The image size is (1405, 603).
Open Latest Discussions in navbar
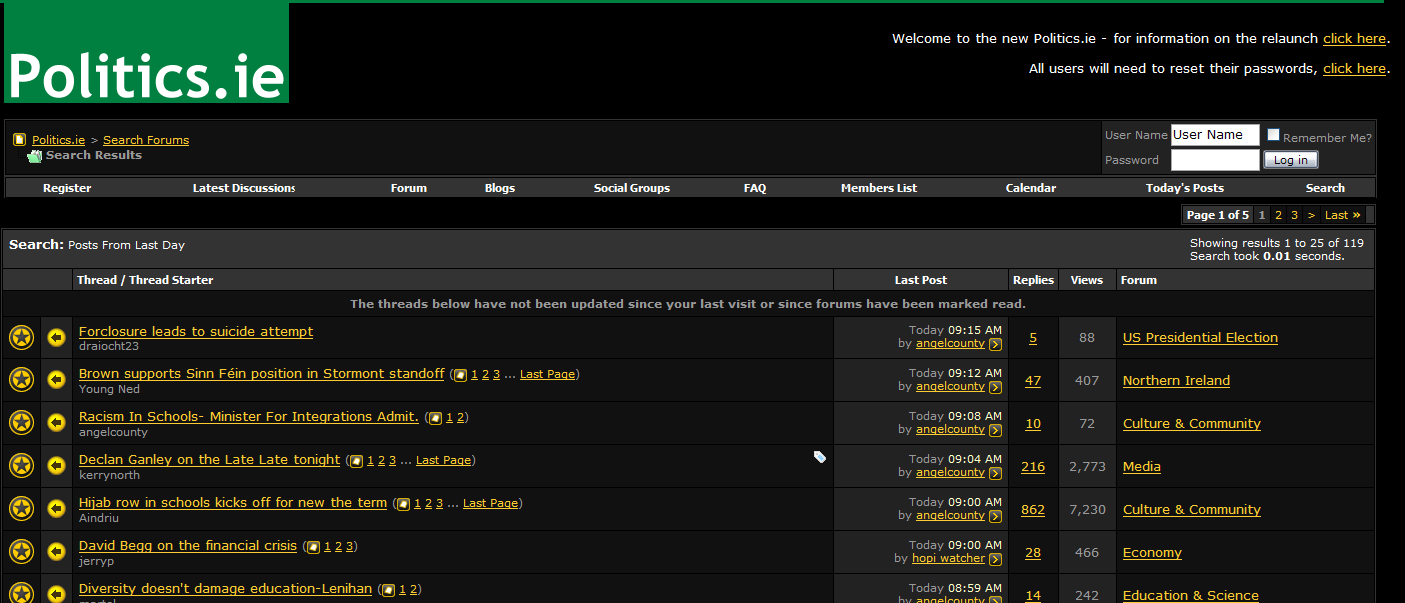(244, 188)
